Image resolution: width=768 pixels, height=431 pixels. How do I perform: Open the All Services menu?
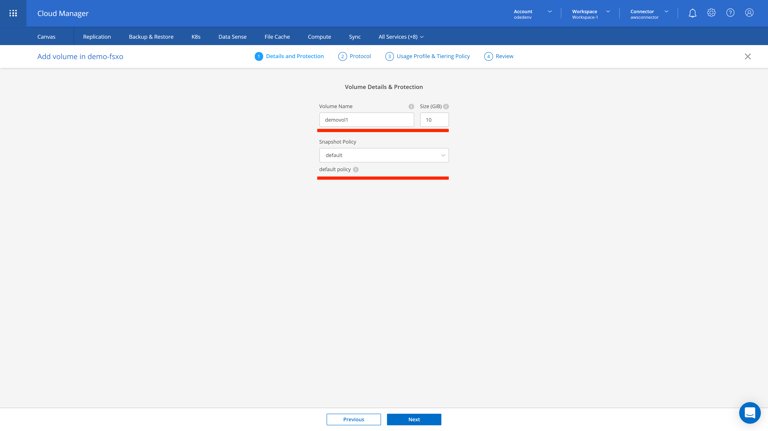pyautogui.click(x=401, y=37)
